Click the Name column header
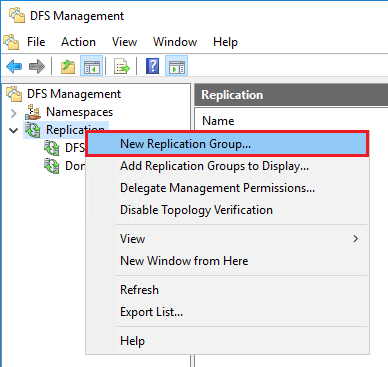The width and height of the screenshot is (388, 367). 218,121
